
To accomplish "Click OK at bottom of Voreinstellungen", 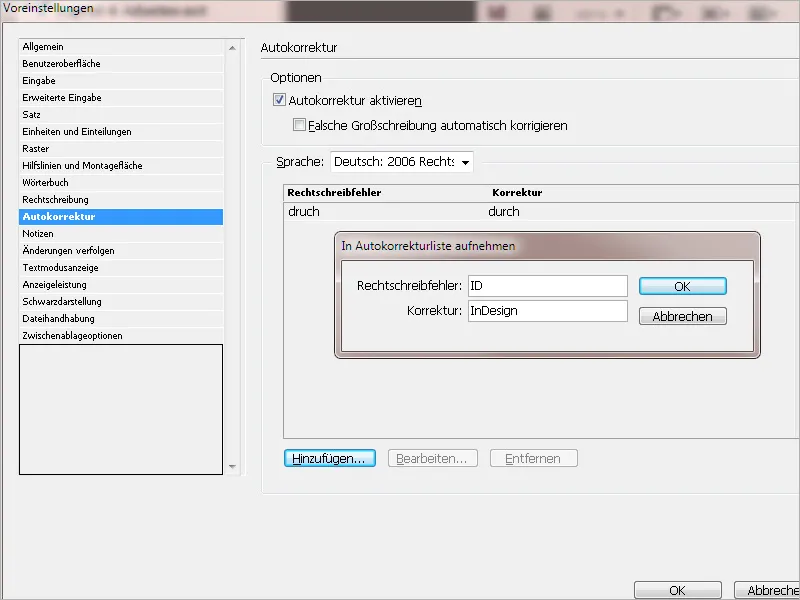I will [x=678, y=590].
